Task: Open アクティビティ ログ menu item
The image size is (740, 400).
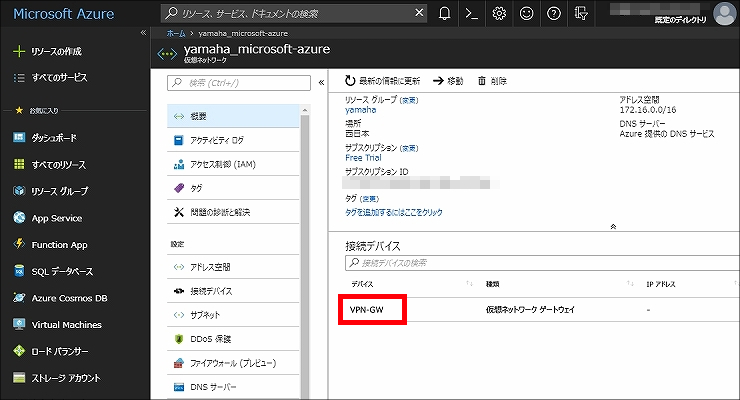Action: tap(233, 140)
